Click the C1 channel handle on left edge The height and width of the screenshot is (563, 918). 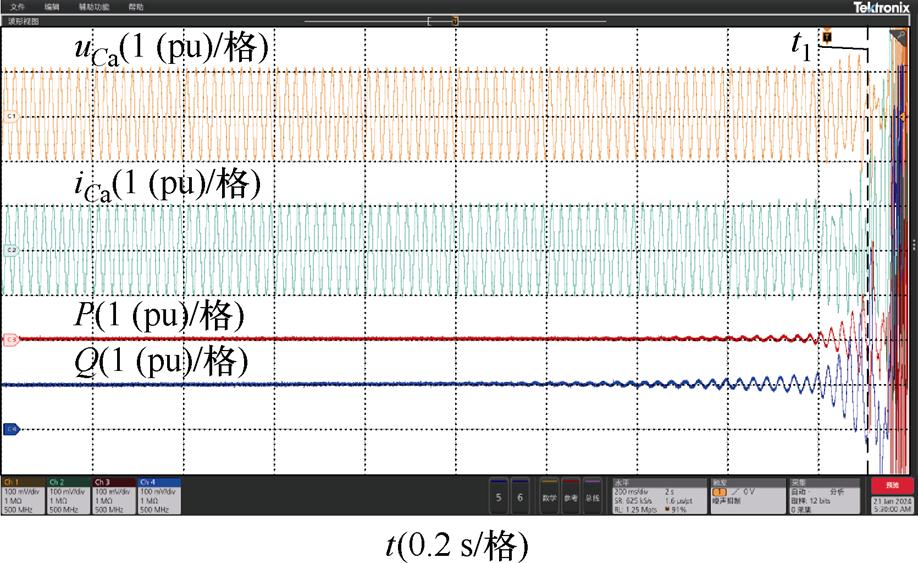coord(12,117)
